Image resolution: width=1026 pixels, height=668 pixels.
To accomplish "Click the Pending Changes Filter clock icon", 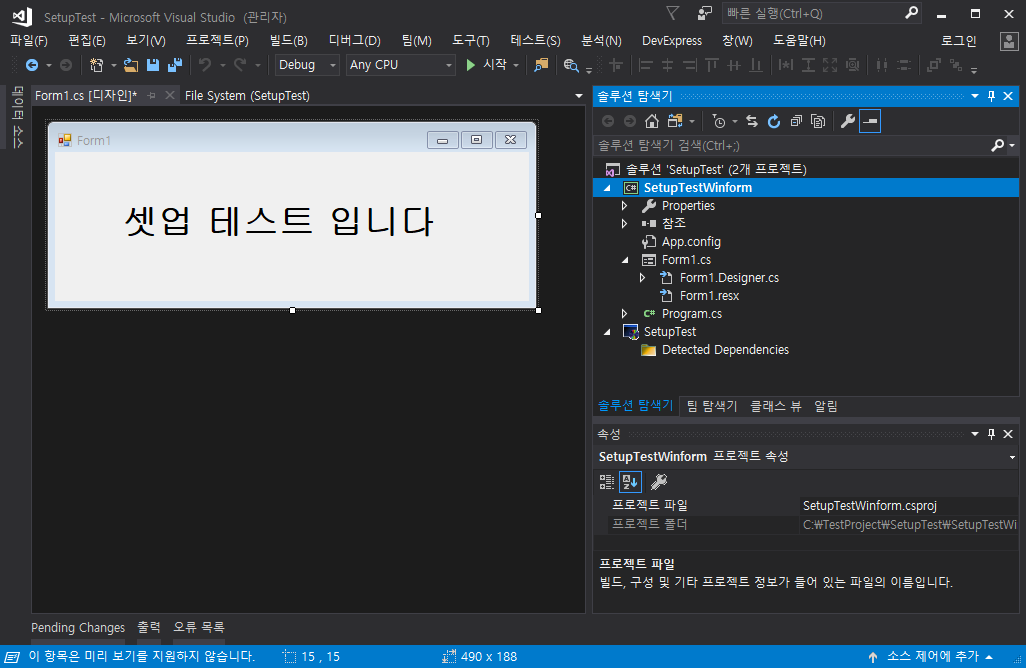I will [718, 121].
